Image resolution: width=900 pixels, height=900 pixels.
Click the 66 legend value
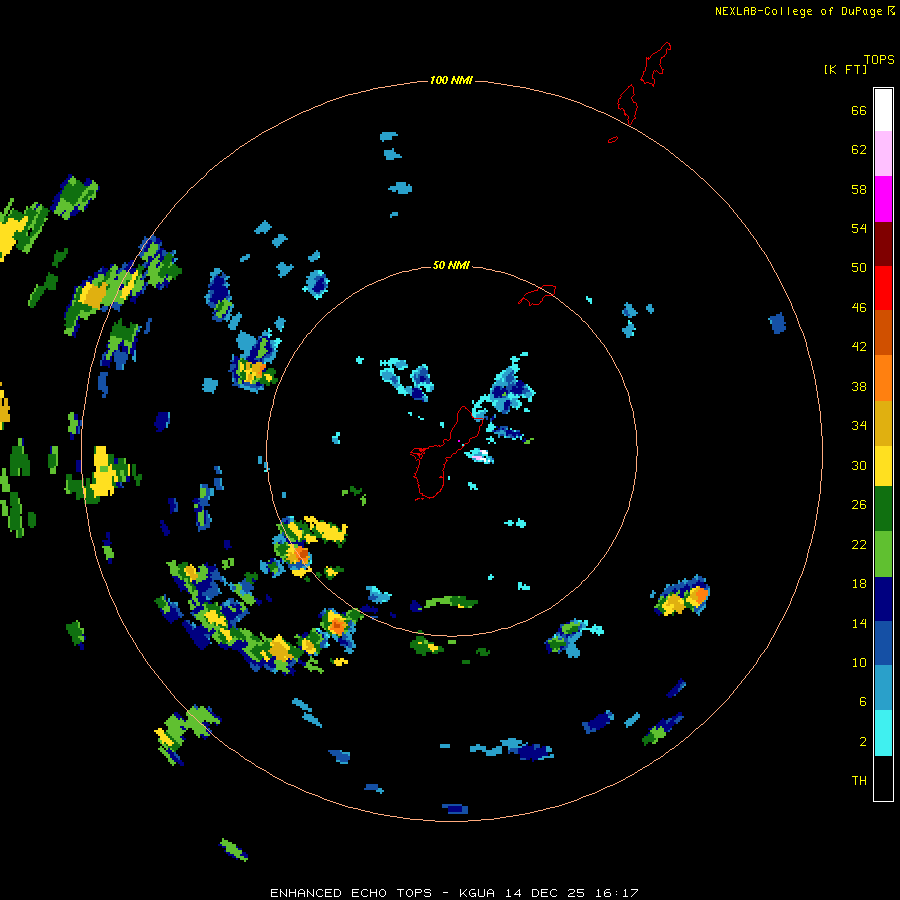click(859, 111)
